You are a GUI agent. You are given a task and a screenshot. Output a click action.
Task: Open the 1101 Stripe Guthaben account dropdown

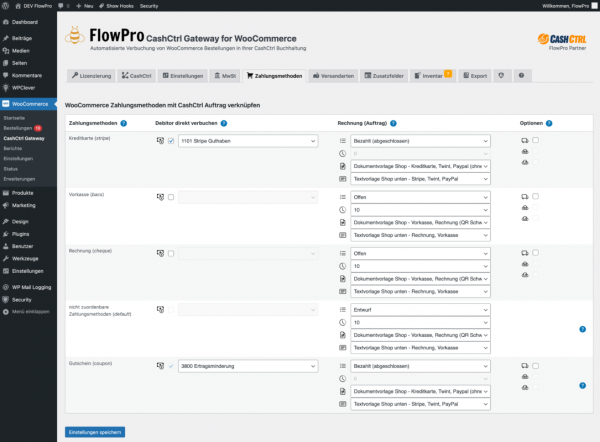tap(246, 141)
